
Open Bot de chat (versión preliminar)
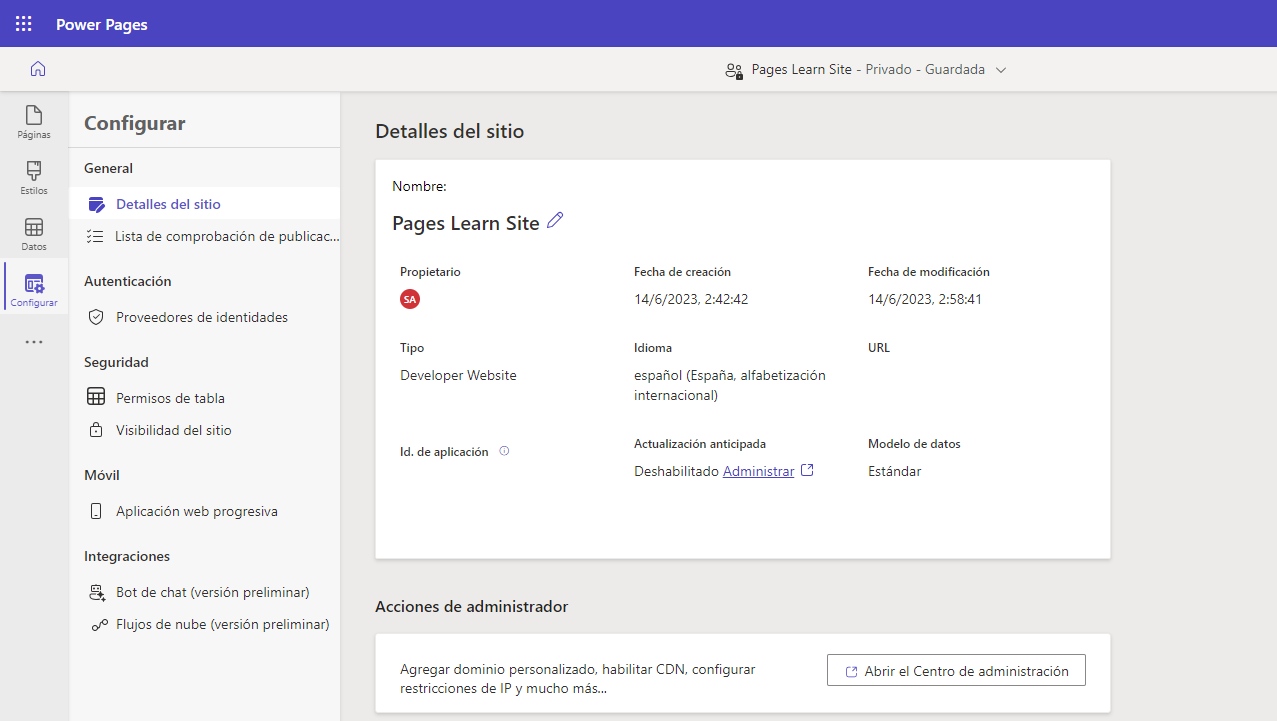click(204, 592)
